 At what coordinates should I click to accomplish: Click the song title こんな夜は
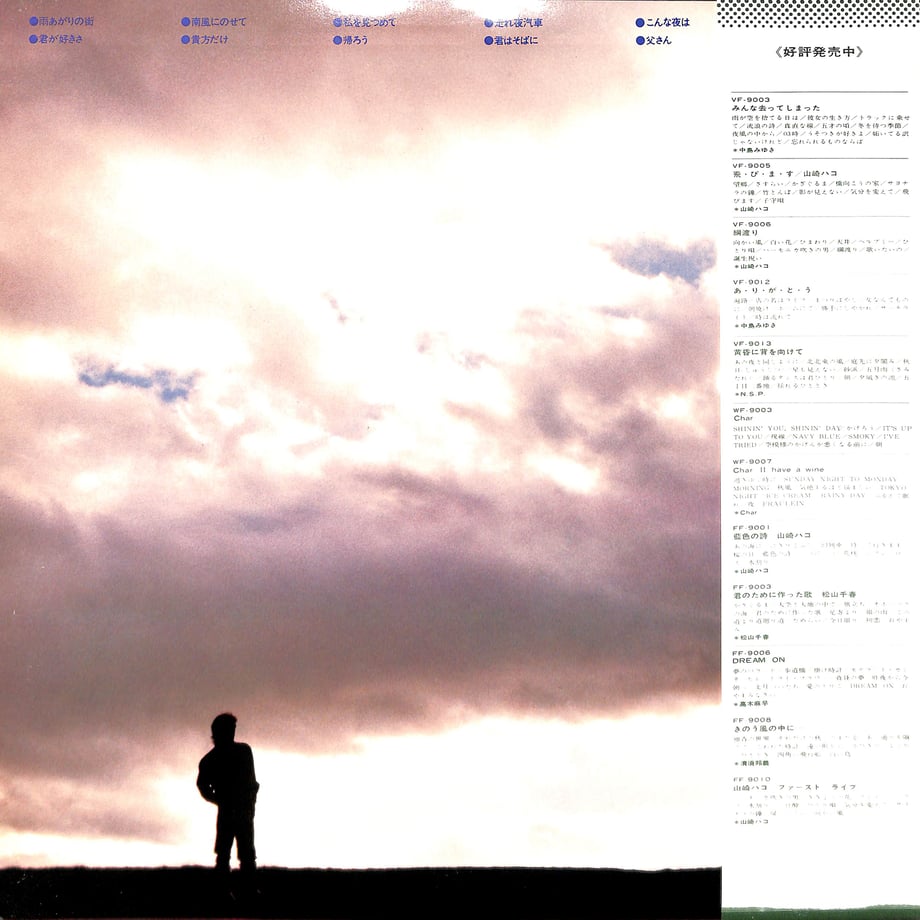point(668,22)
